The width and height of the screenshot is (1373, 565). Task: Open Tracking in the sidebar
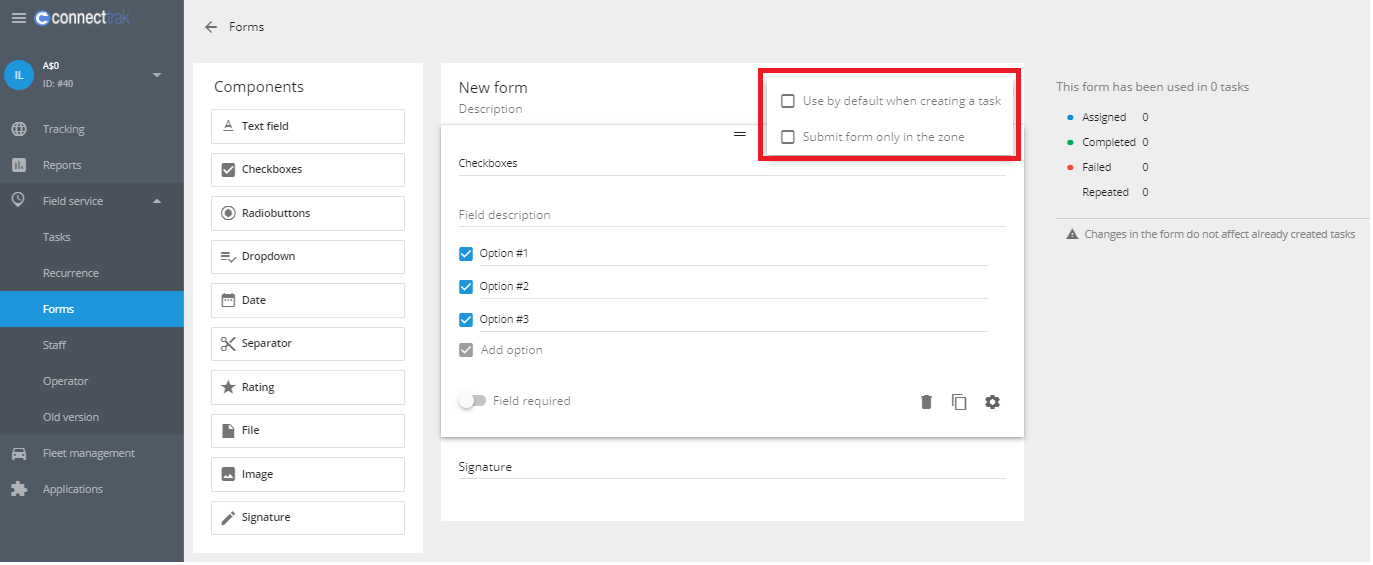tap(63, 129)
